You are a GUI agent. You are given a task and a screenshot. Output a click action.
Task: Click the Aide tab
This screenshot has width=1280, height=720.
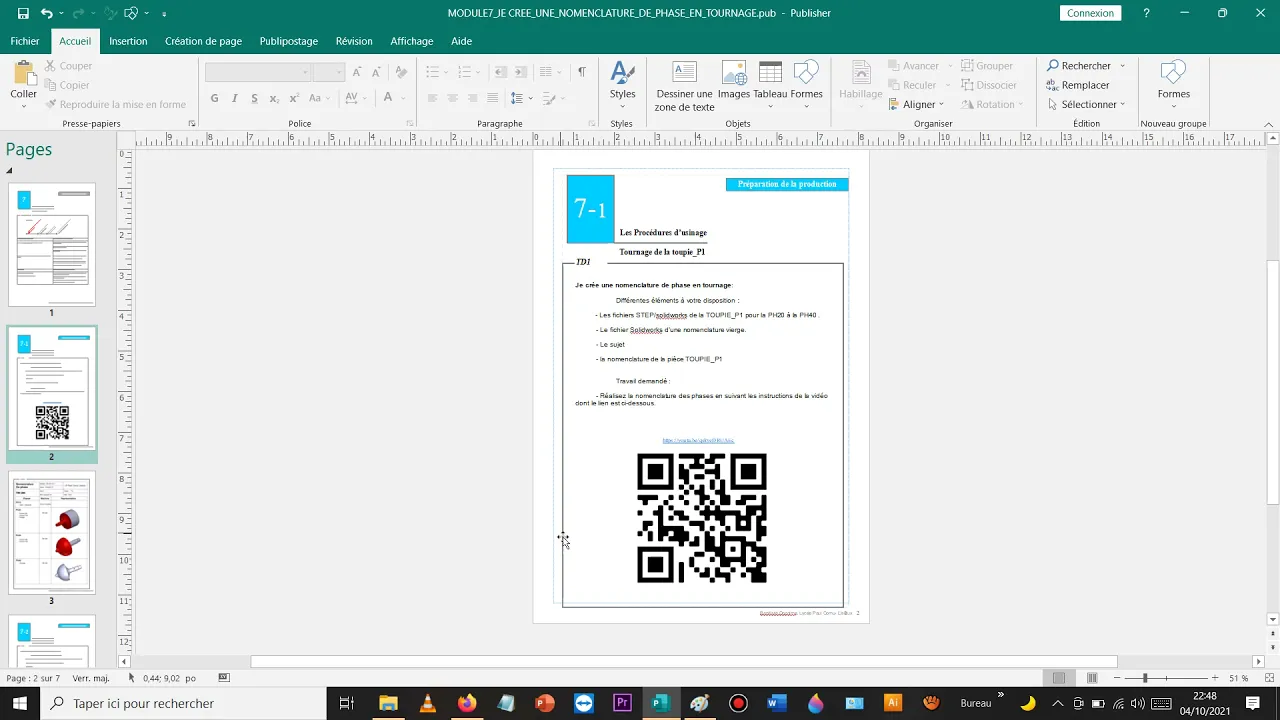click(x=461, y=41)
